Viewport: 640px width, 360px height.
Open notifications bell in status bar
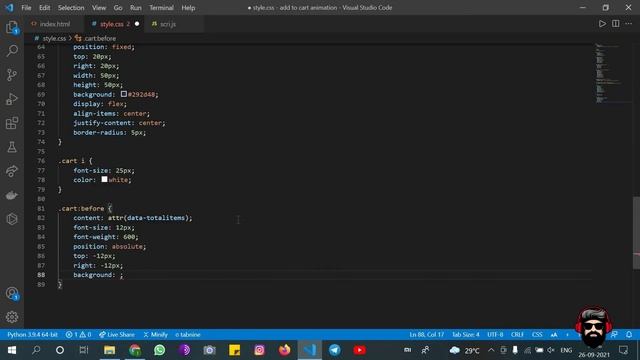pyautogui.click(x=629, y=334)
